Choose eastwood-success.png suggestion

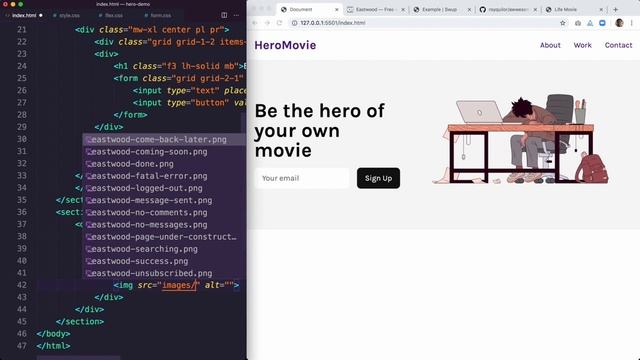tap(164, 261)
